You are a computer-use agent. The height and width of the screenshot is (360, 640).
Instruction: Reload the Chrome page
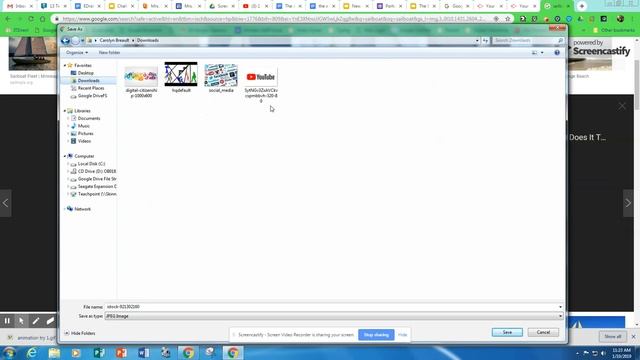(x=31, y=19)
